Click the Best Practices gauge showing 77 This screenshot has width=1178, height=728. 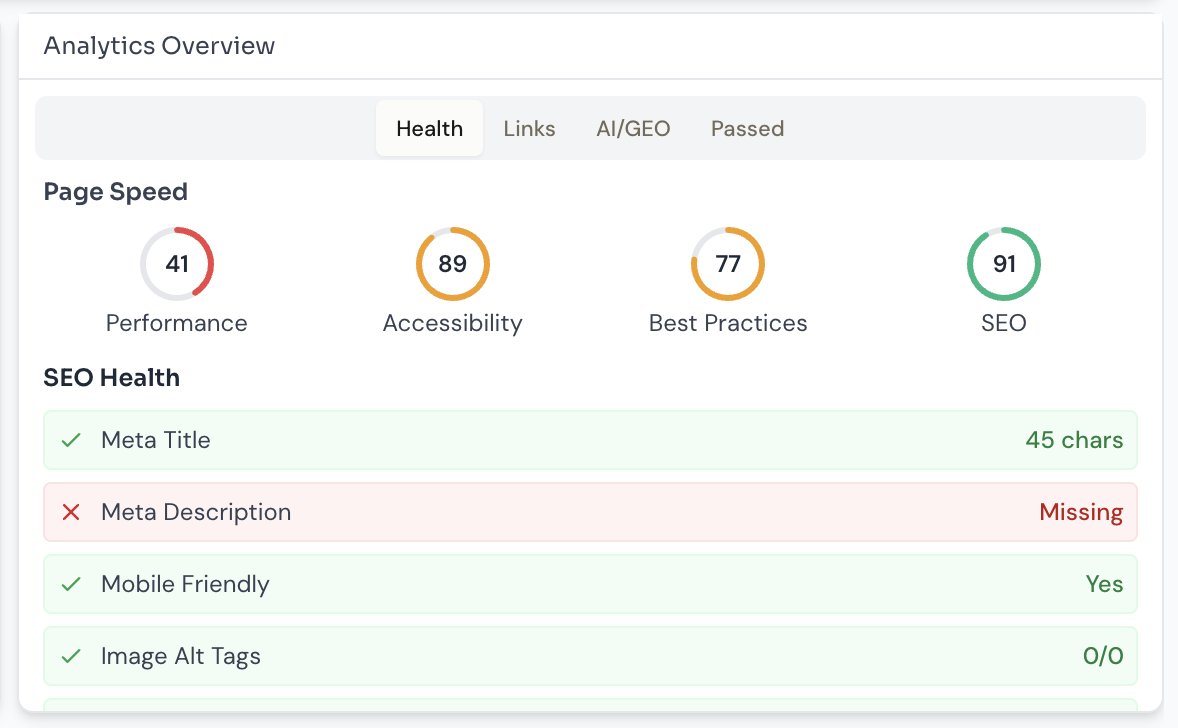(728, 264)
